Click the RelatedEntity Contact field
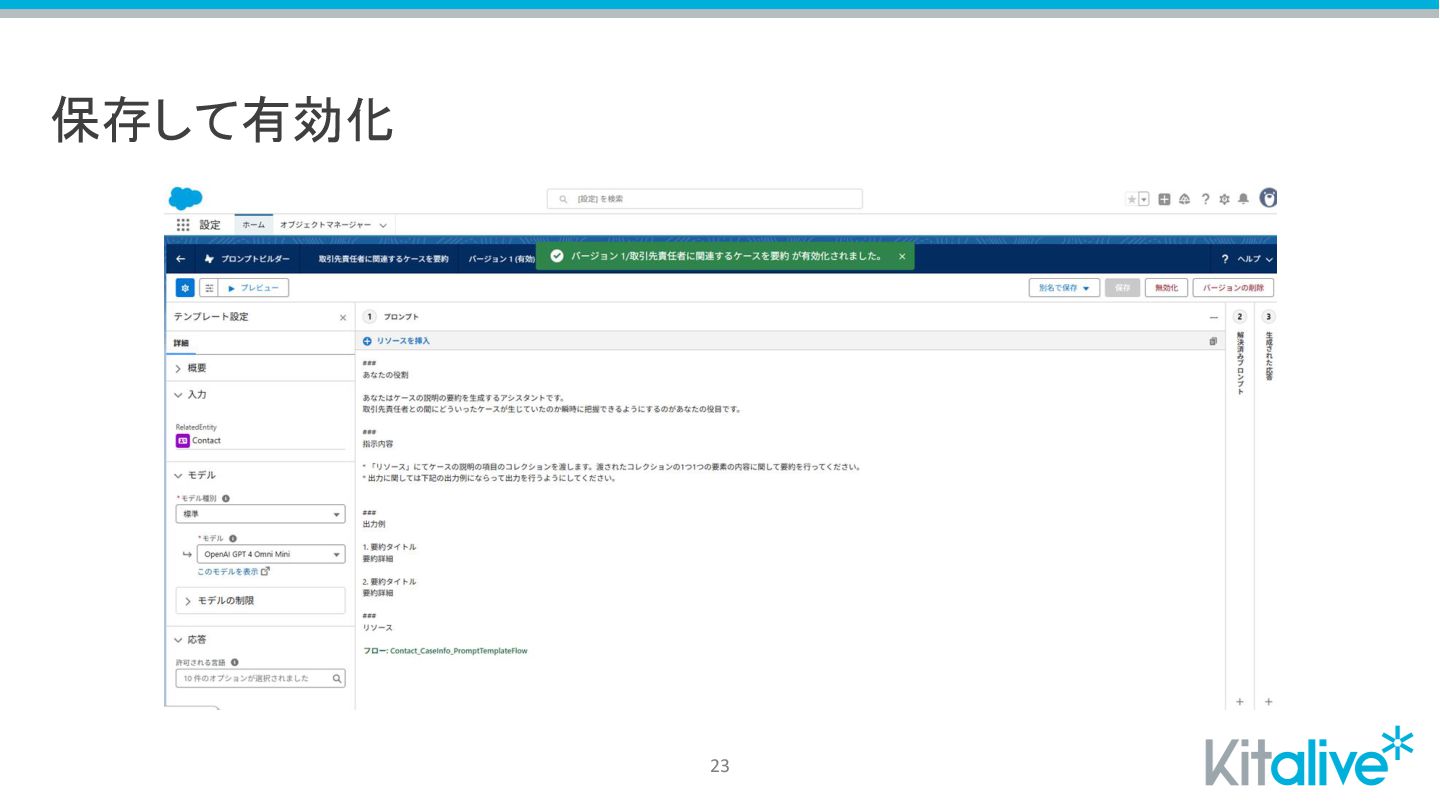 [x=260, y=440]
